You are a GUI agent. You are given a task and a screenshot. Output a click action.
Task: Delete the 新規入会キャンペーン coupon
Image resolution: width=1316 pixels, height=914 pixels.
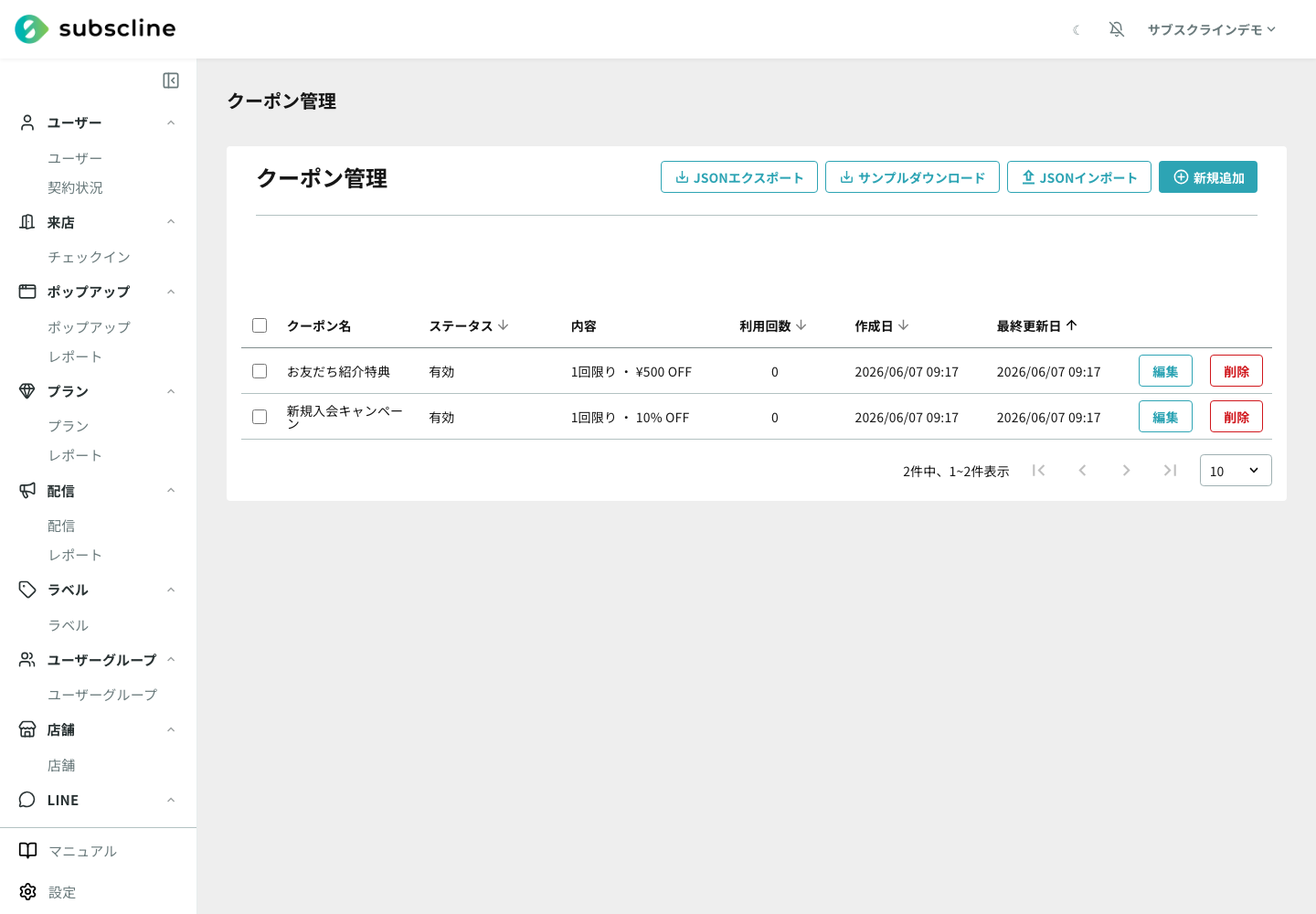point(1236,417)
